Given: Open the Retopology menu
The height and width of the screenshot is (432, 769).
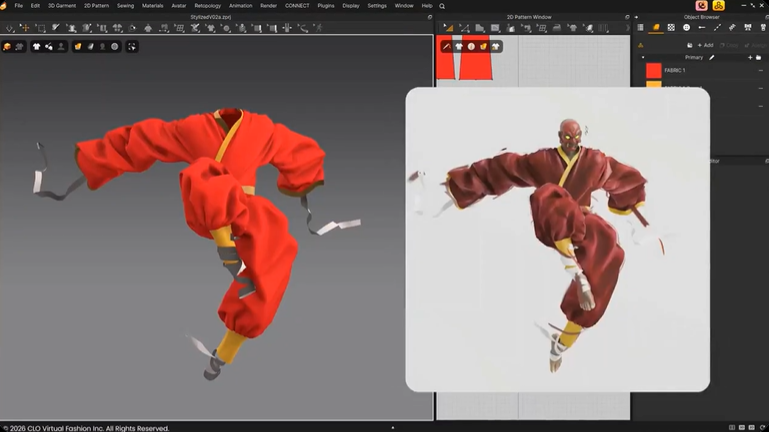Looking at the screenshot, I should click(207, 6).
